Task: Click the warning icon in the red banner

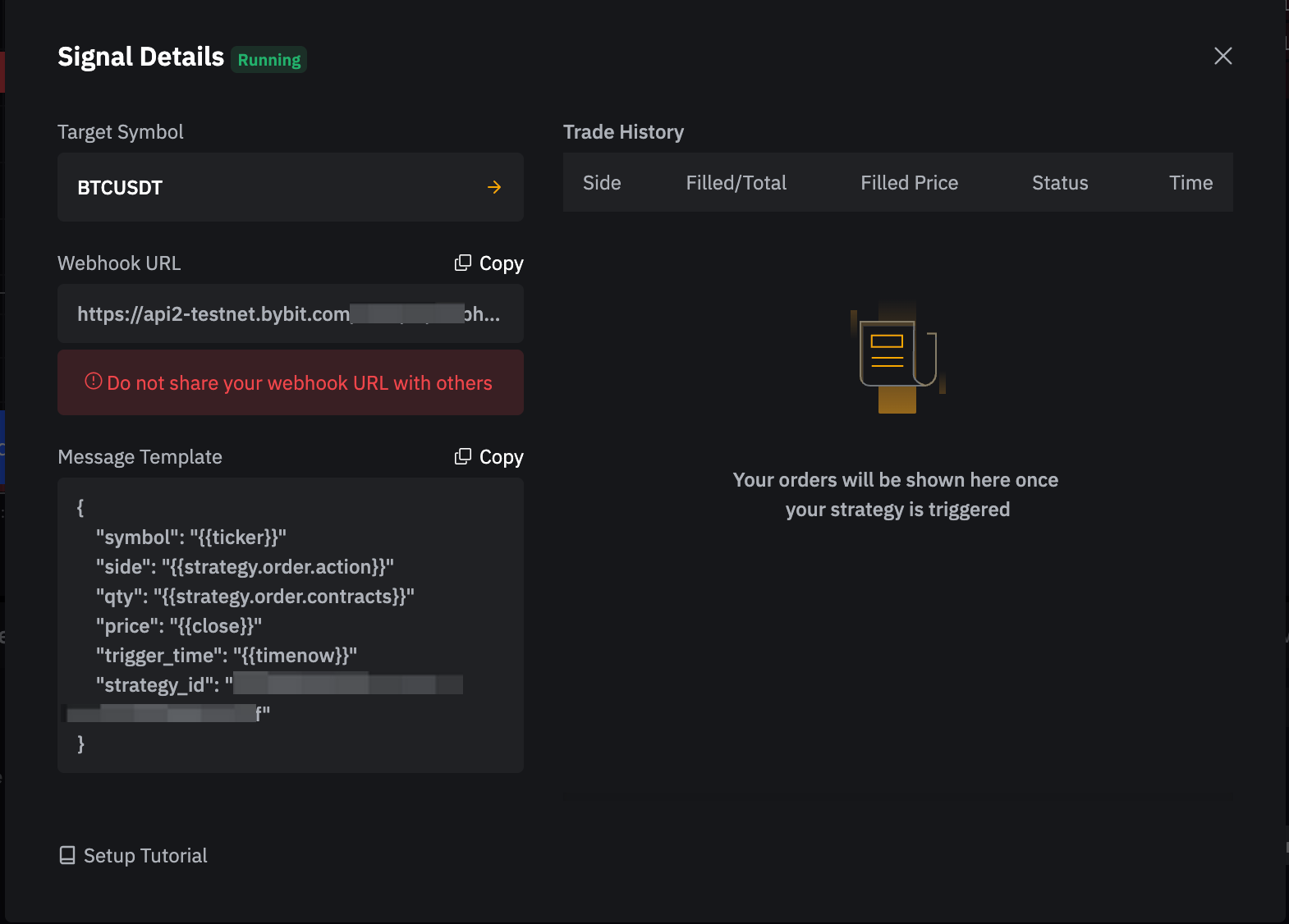Action: tap(94, 382)
